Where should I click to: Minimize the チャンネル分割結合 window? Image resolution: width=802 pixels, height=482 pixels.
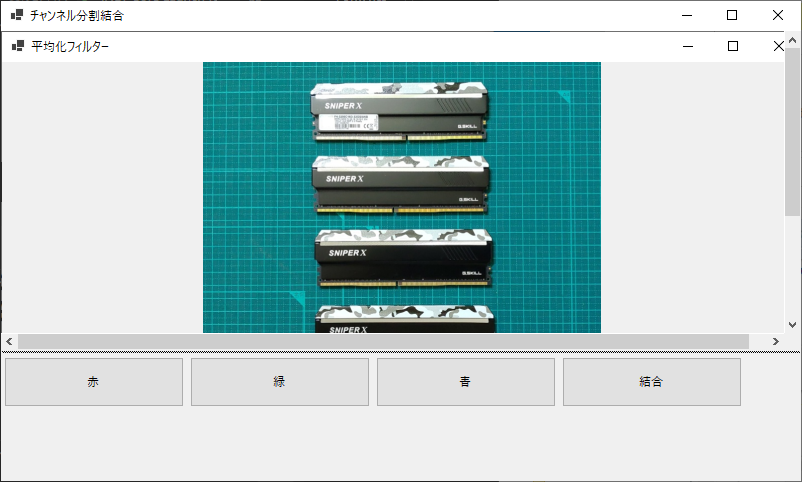point(687,15)
